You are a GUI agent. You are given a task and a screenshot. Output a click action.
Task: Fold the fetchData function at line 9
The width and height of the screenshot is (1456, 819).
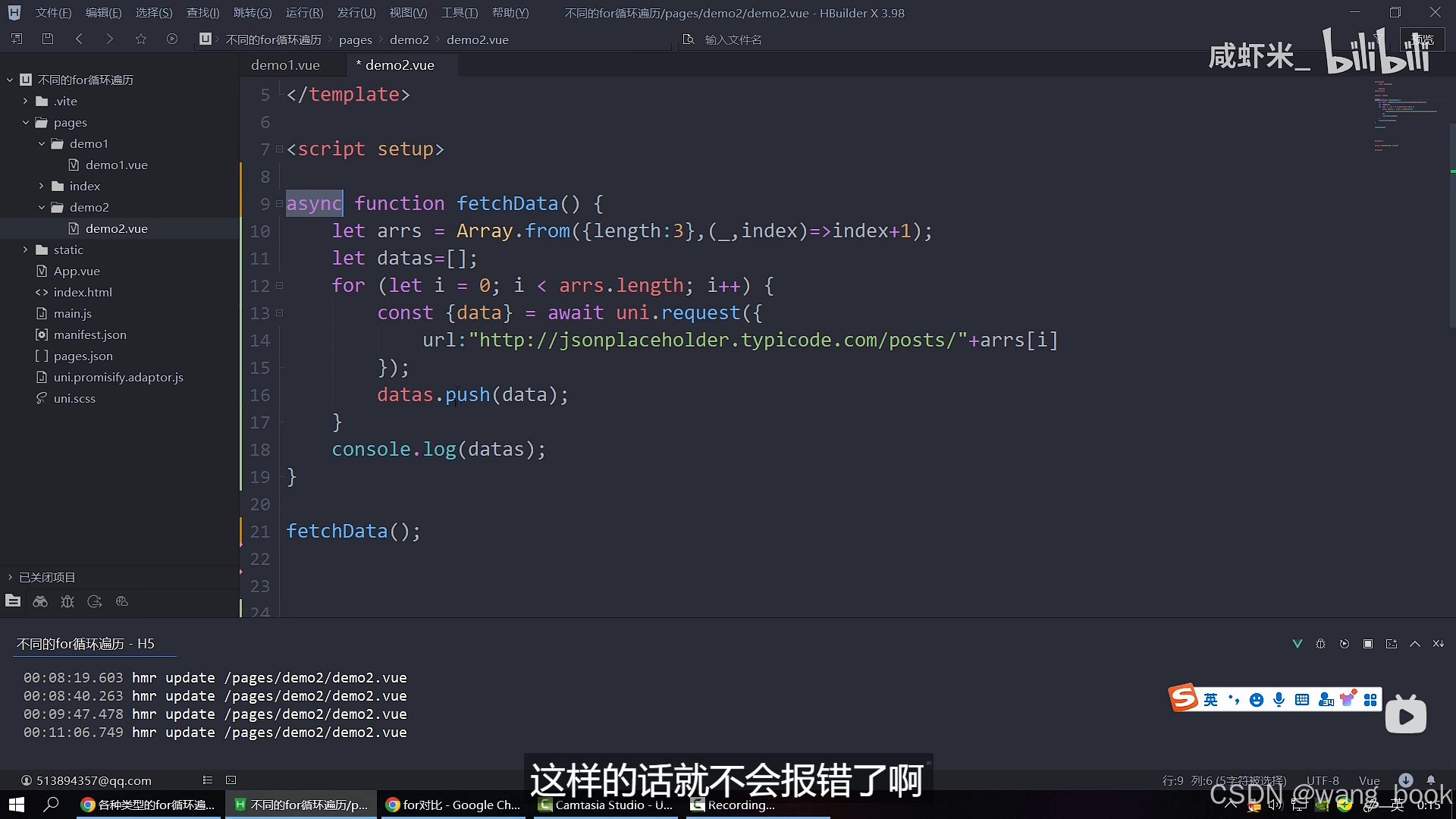click(279, 203)
